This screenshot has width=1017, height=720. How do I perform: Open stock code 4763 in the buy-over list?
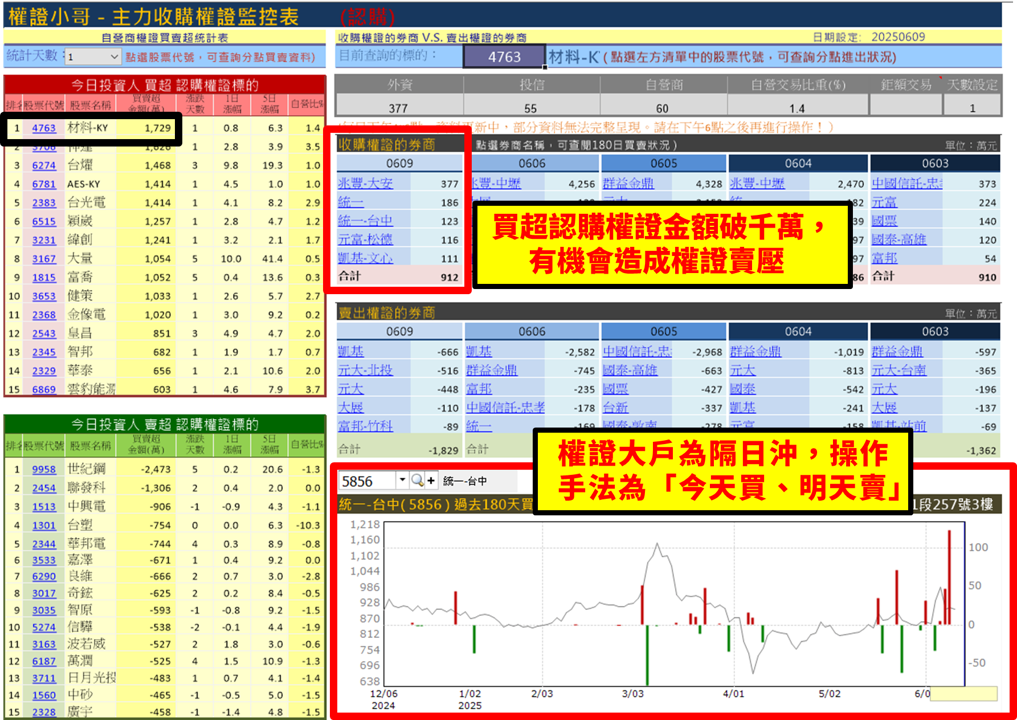44,128
